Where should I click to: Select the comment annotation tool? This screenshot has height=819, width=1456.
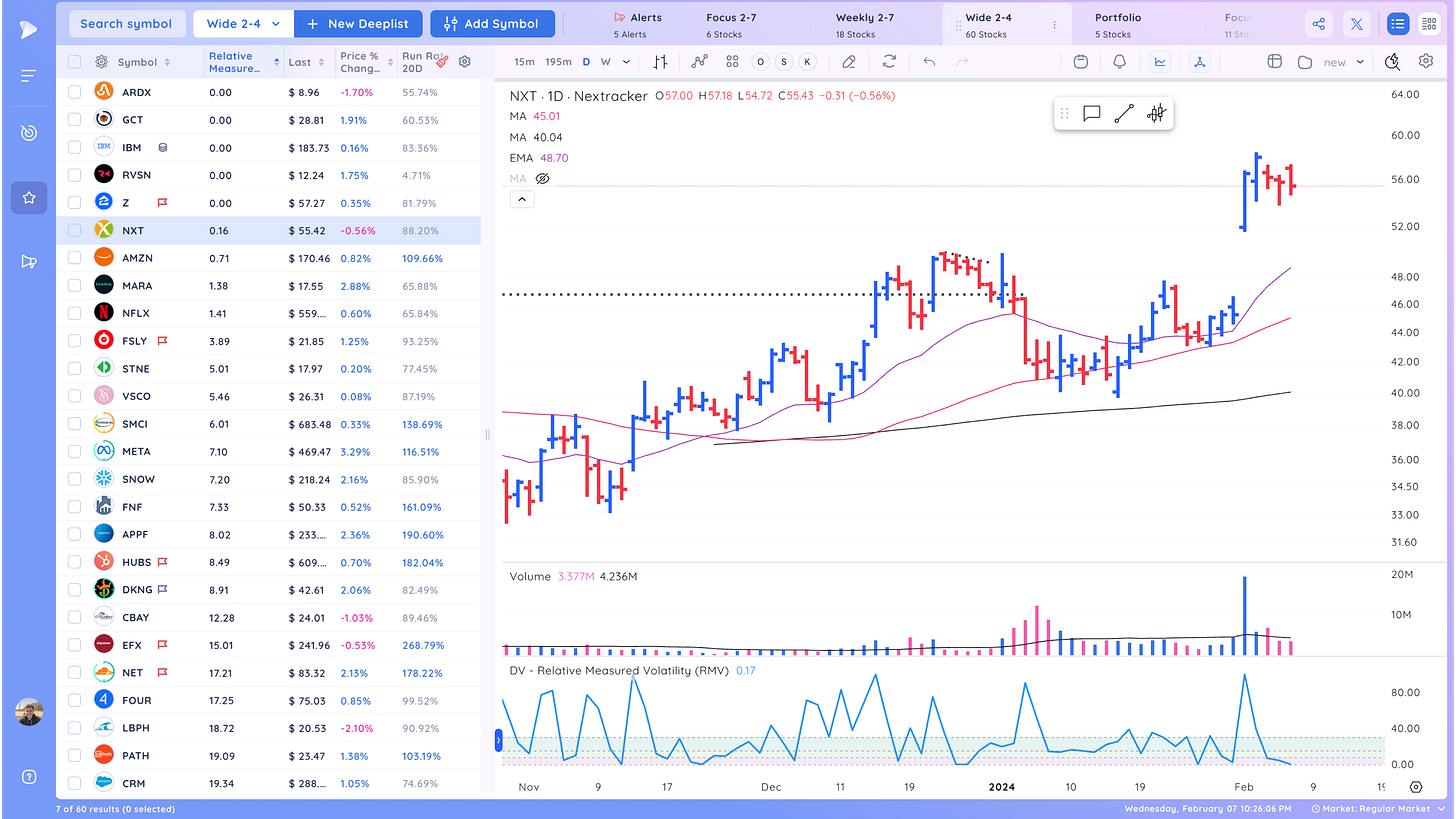(1092, 114)
